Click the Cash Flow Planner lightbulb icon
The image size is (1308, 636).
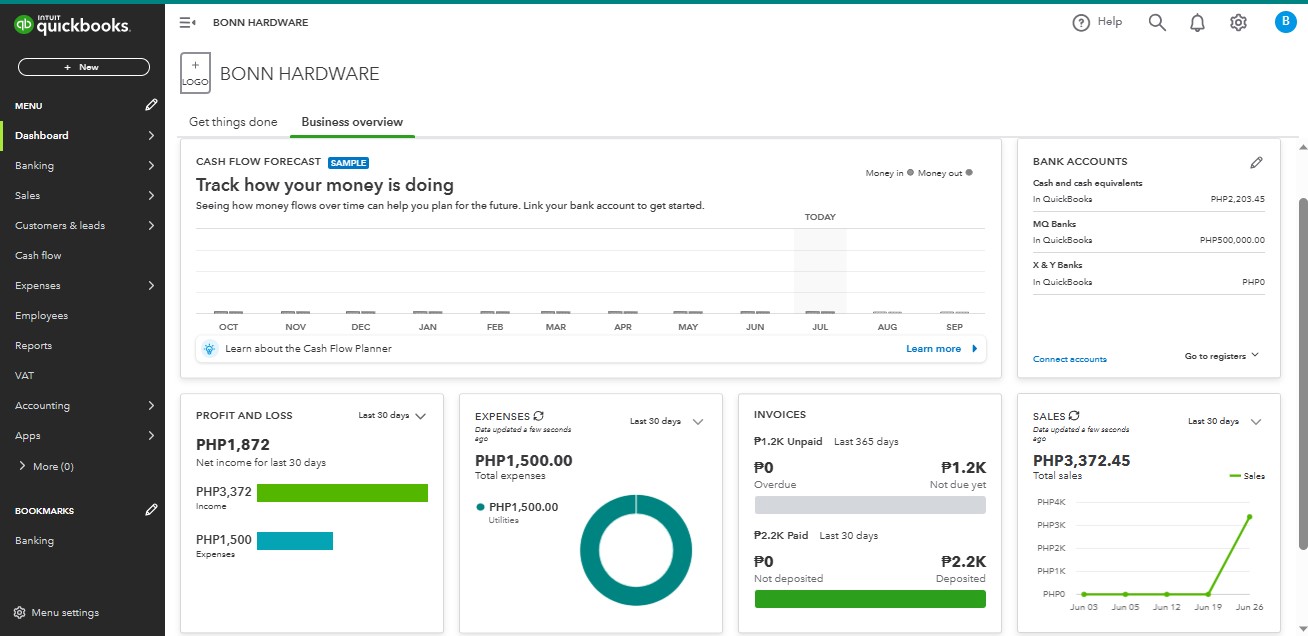pos(209,349)
